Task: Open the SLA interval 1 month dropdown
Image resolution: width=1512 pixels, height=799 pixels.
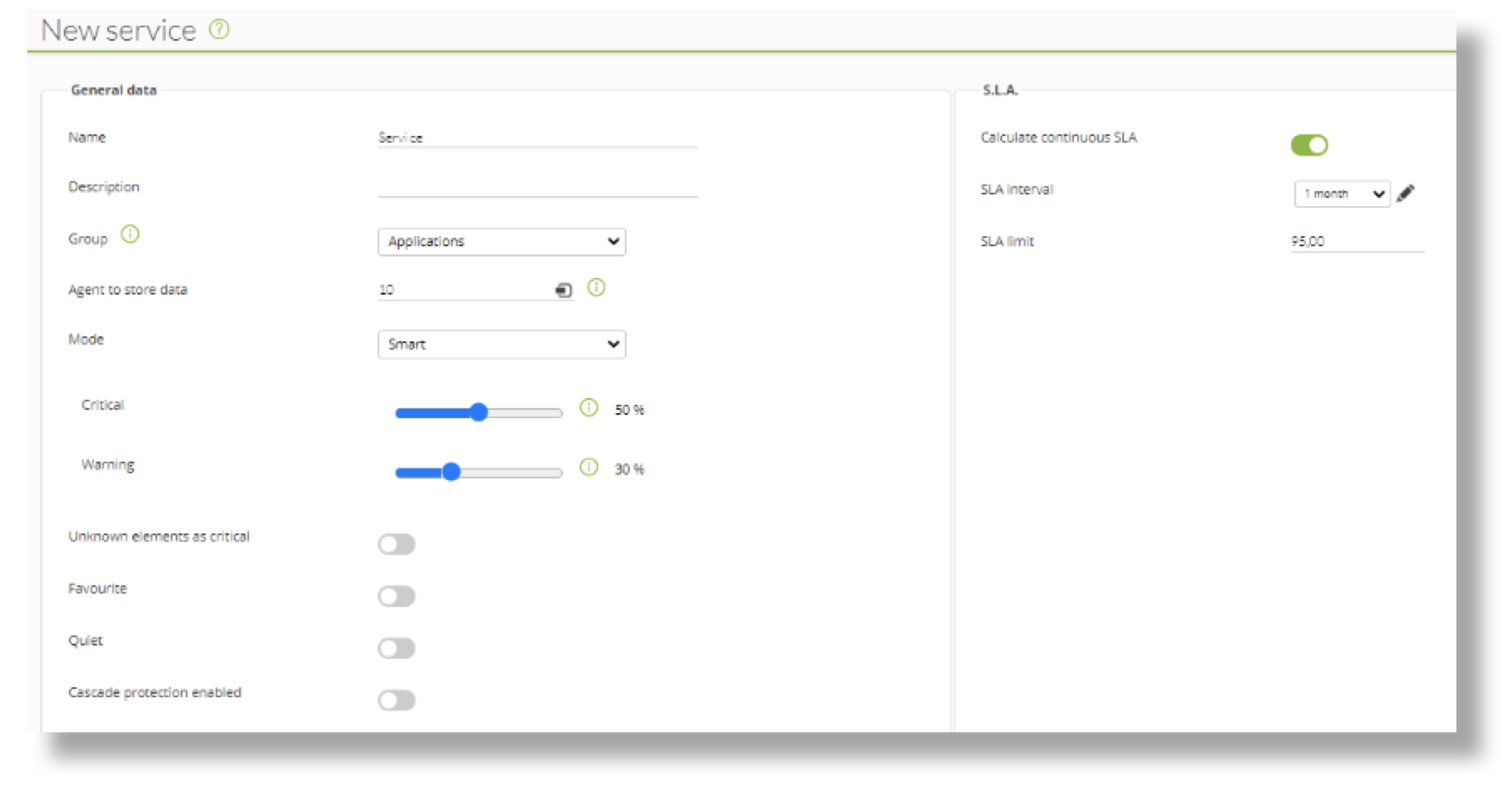Action: (1342, 194)
